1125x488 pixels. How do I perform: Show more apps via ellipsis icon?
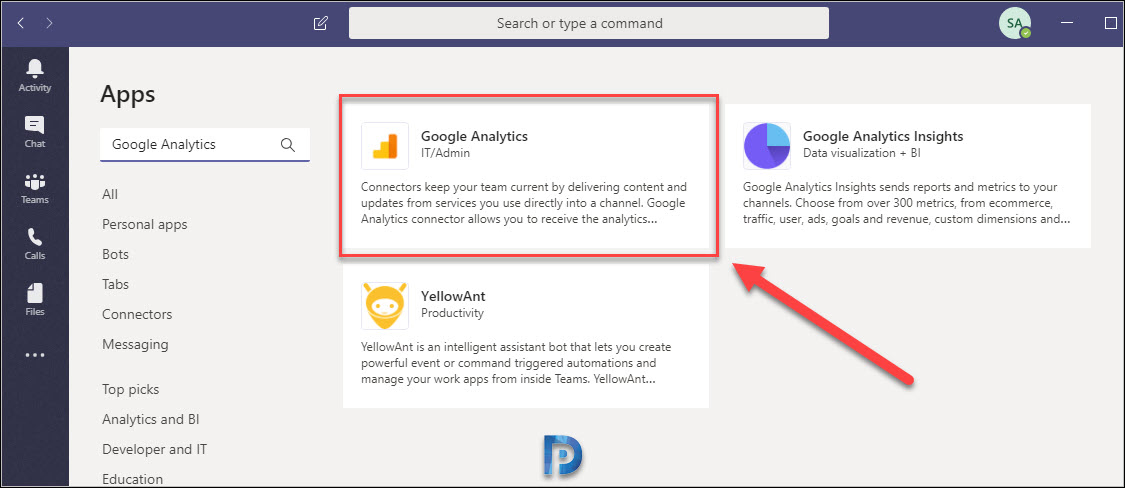tap(34, 355)
